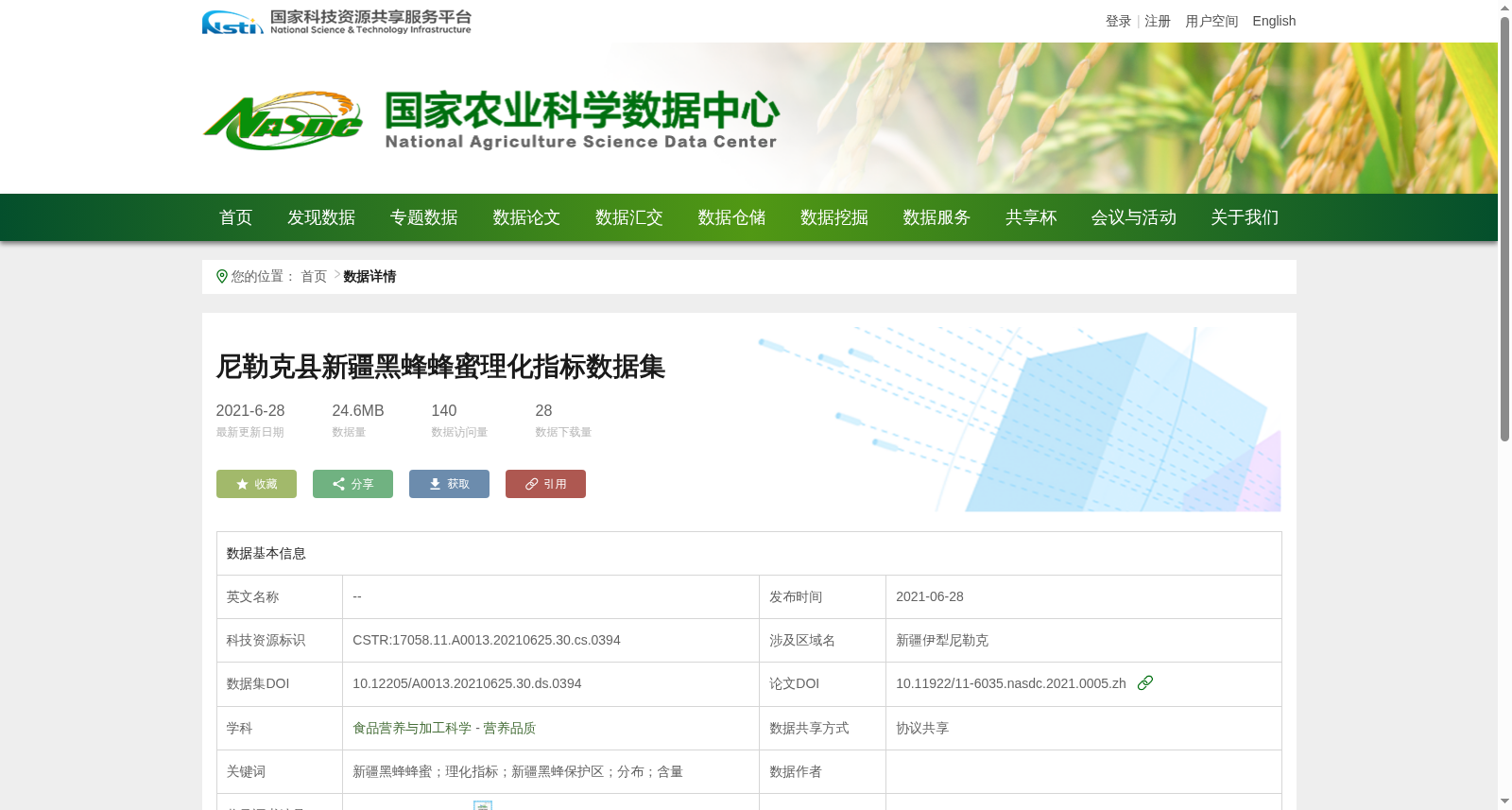
Task: Click the blue cube banner illustration
Action: coord(1021,420)
